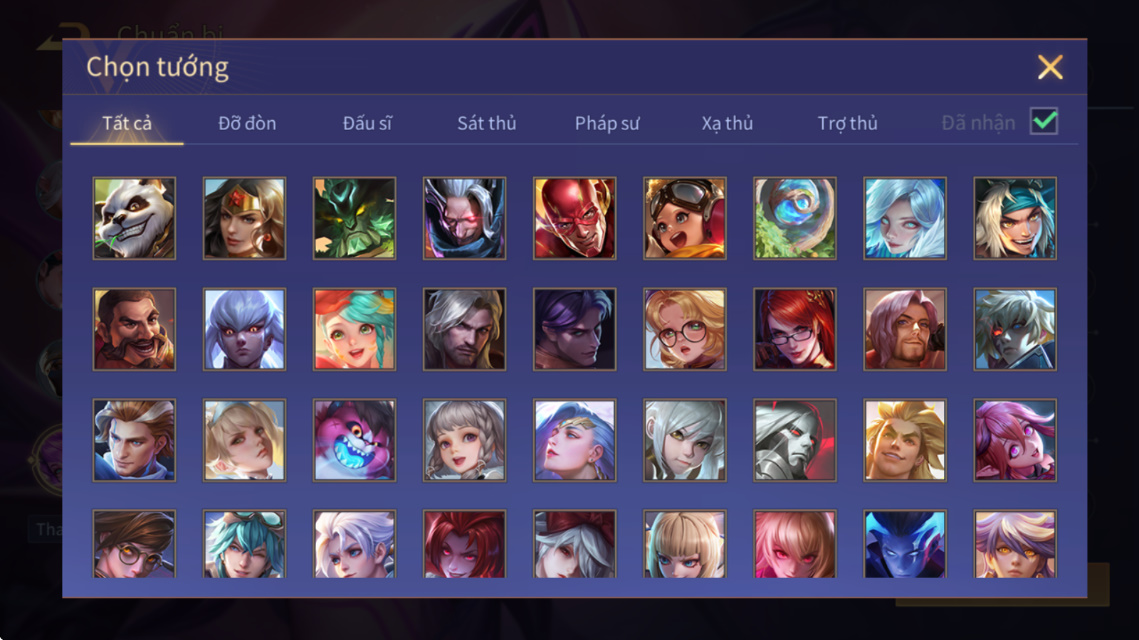
Task: Select the silver armored knight hero
Action: (x=795, y=440)
